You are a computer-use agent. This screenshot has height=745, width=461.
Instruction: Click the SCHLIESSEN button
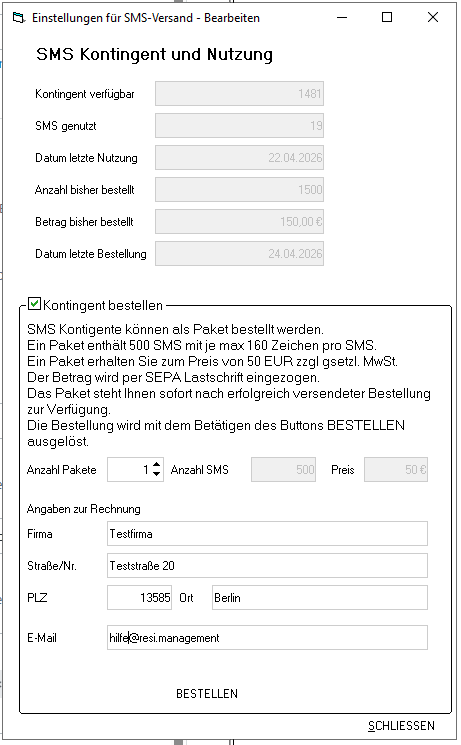pyautogui.click(x=401, y=726)
